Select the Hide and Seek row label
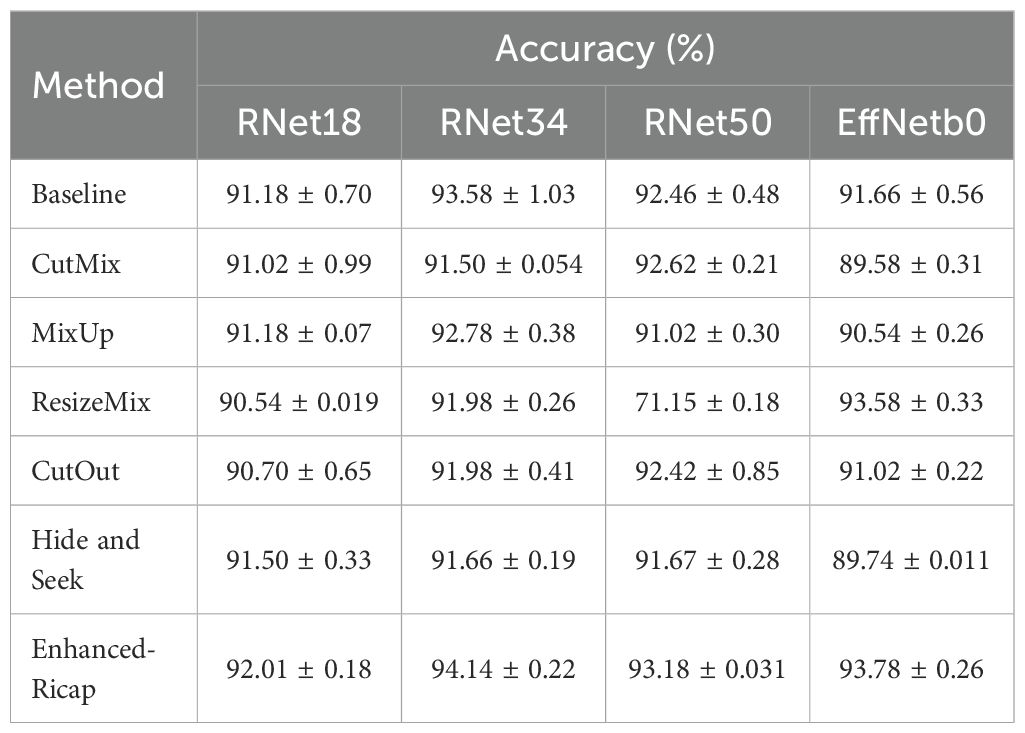 [86, 559]
